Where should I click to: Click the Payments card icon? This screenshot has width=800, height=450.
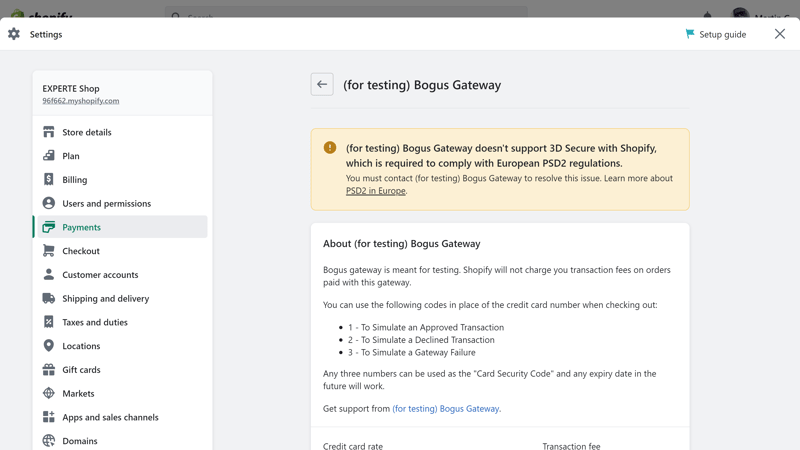tap(48, 227)
